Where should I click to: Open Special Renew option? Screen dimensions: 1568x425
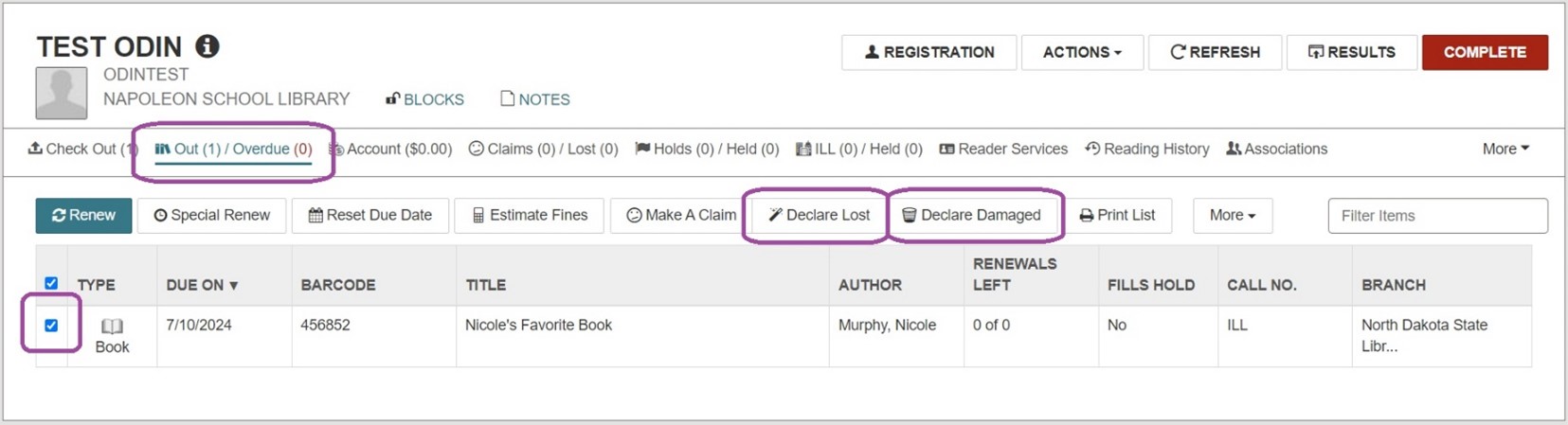pyautogui.click(x=211, y=215)
